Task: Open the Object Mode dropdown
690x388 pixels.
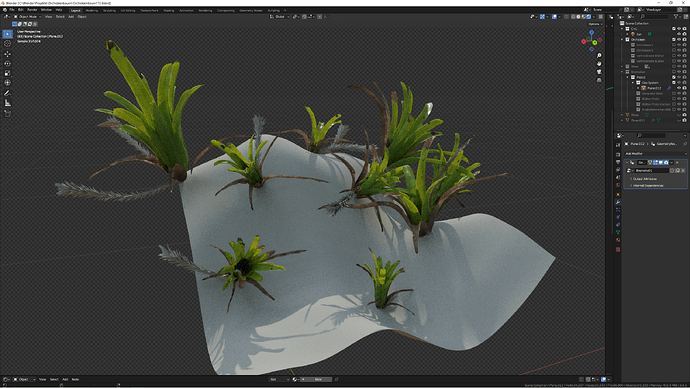Action: point(27,17)
